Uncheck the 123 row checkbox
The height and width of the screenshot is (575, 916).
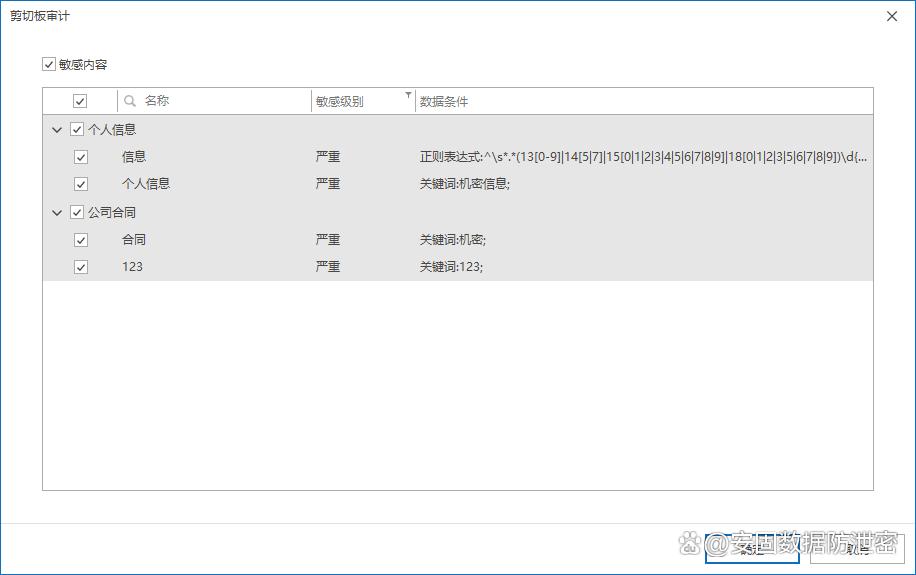pos(81,267)
